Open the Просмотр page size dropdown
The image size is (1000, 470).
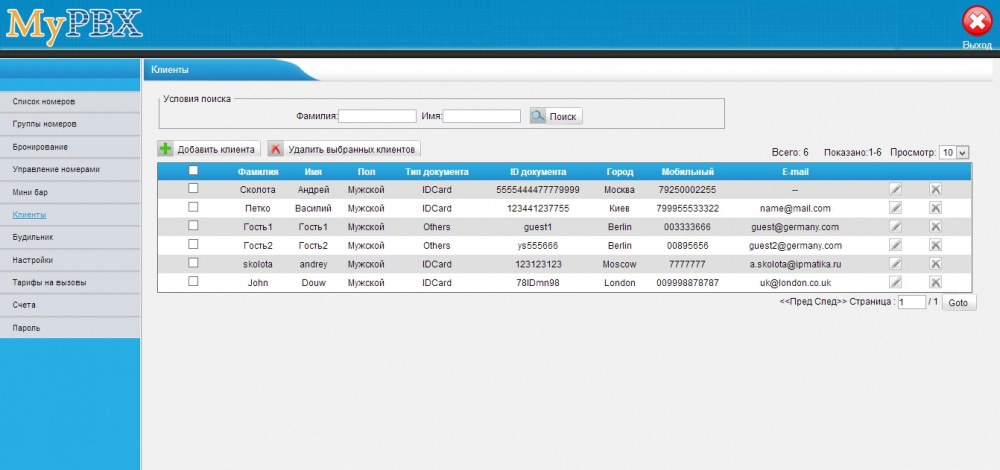(x=955, y=152)
